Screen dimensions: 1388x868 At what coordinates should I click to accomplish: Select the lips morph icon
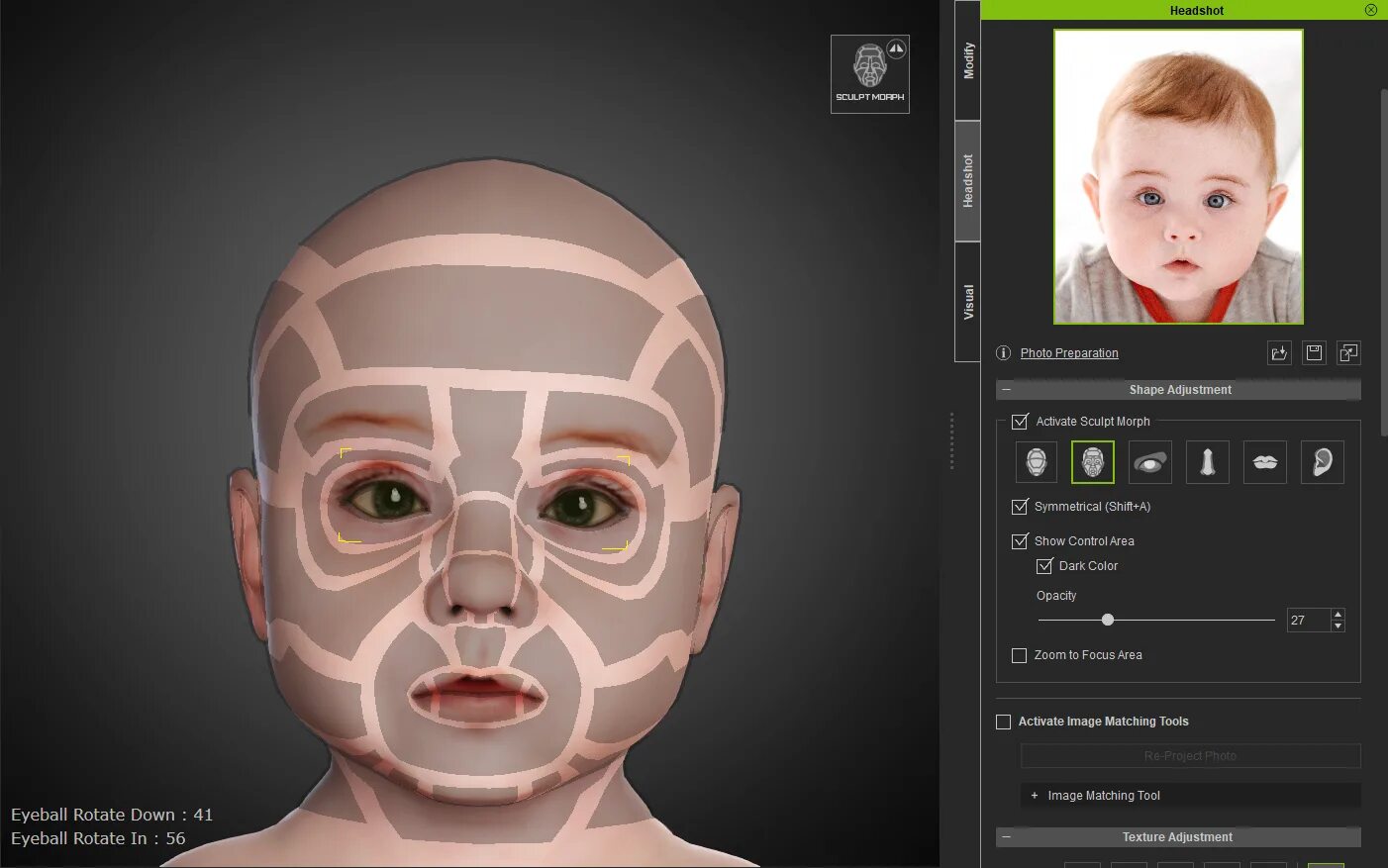coord(1264,461)
